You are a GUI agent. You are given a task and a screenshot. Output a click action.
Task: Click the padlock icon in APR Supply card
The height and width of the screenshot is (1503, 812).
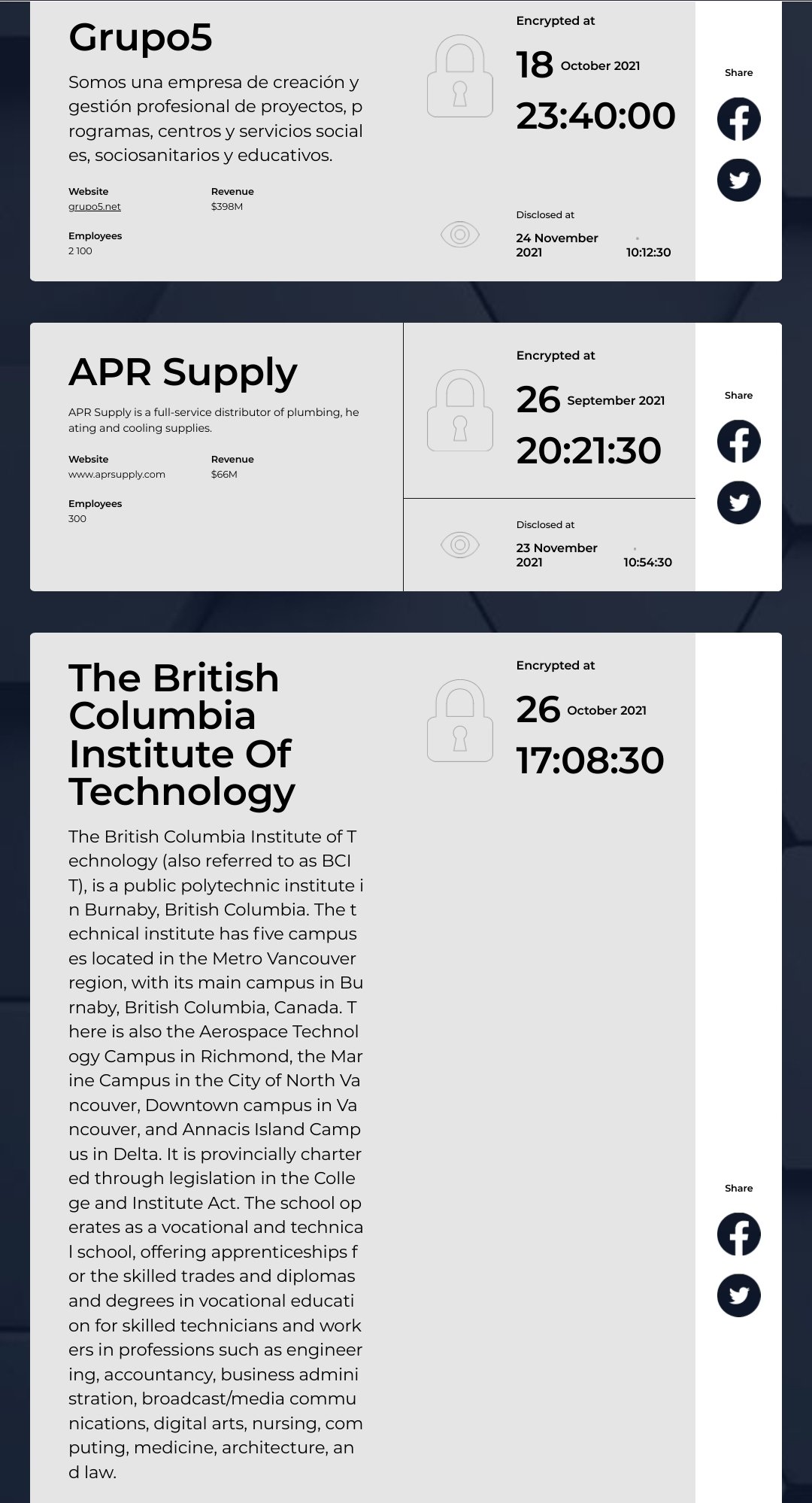click(459, 411)
